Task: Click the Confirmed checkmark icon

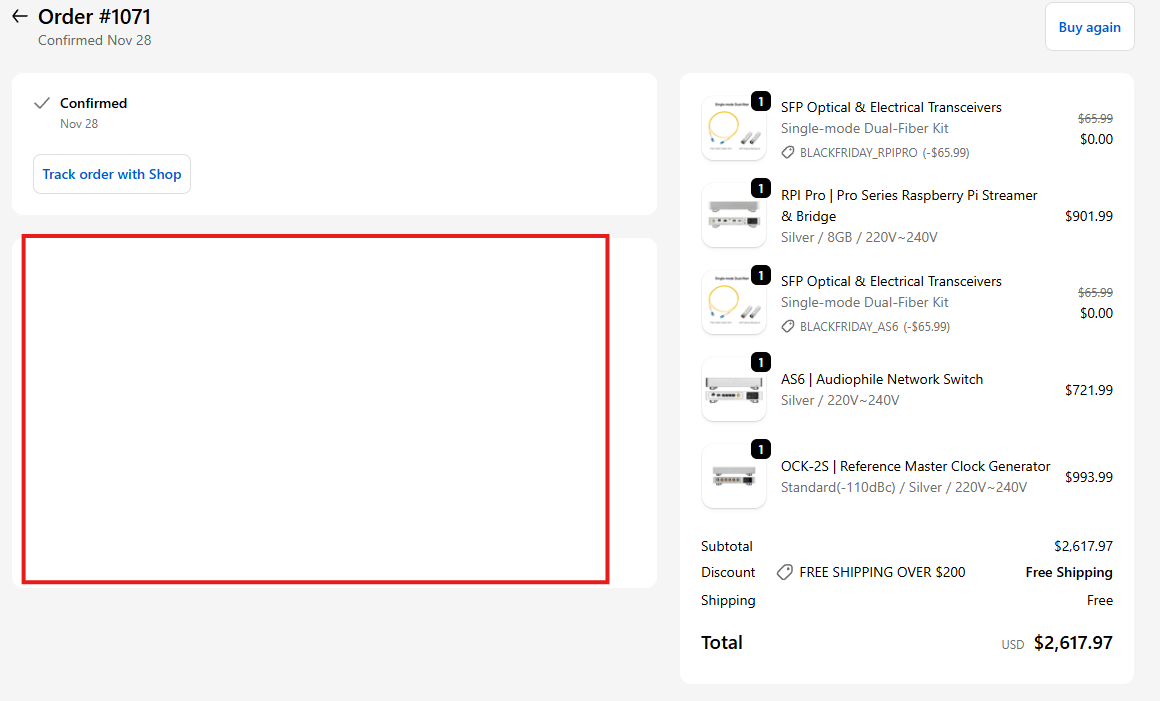Action: click(x=42, y=103)
